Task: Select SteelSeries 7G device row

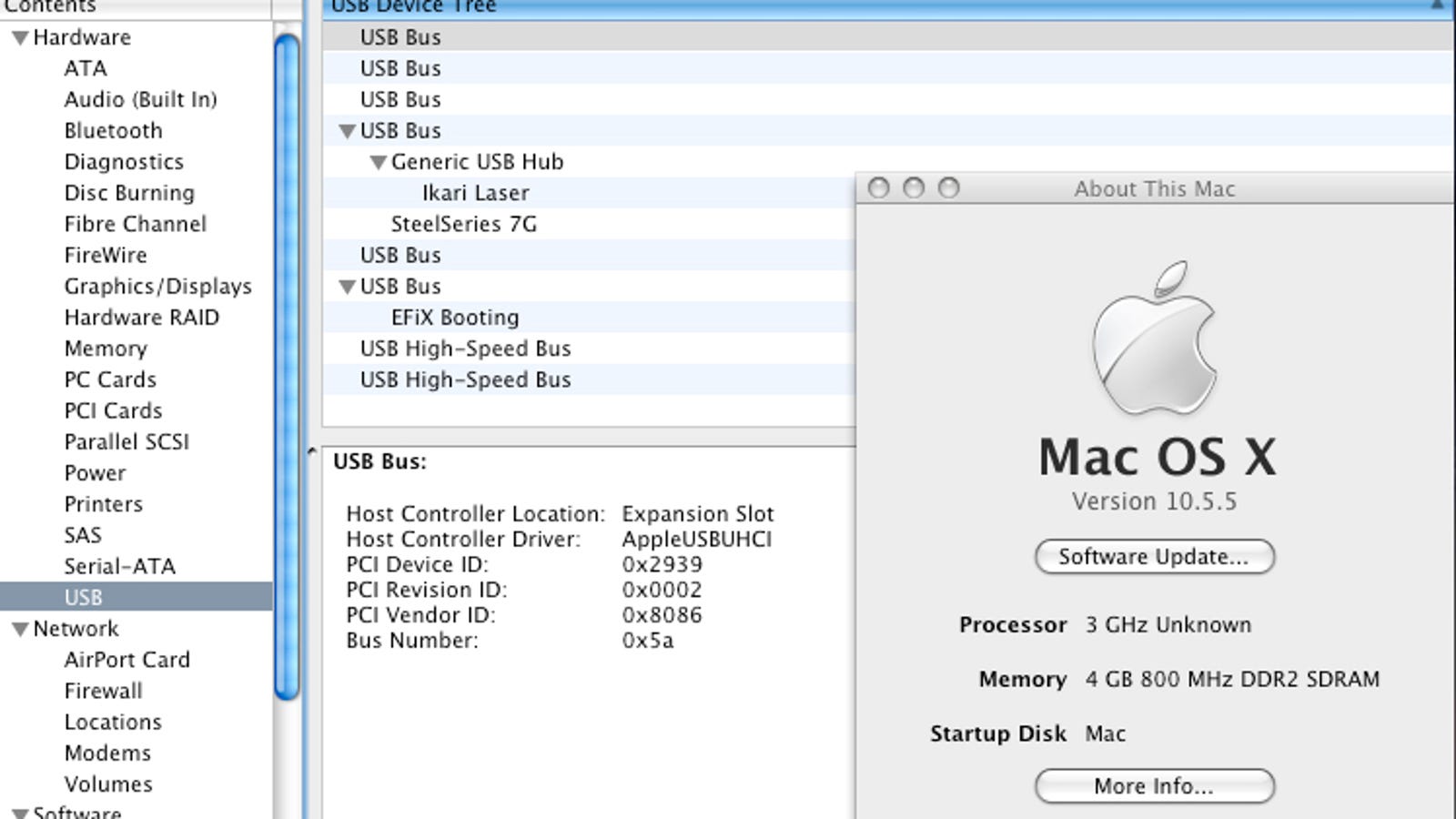Action: [588, 224]
